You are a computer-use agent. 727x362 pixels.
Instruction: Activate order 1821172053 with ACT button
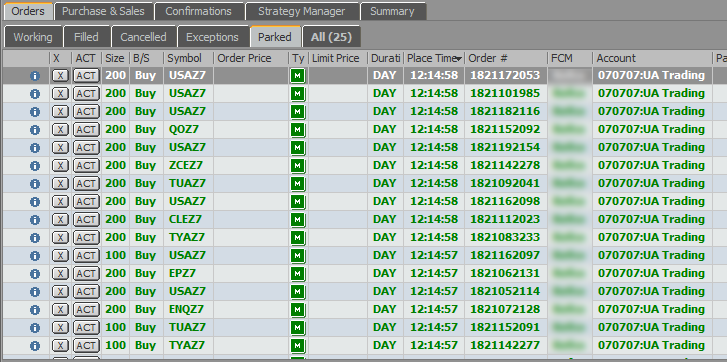pos(86,76)
